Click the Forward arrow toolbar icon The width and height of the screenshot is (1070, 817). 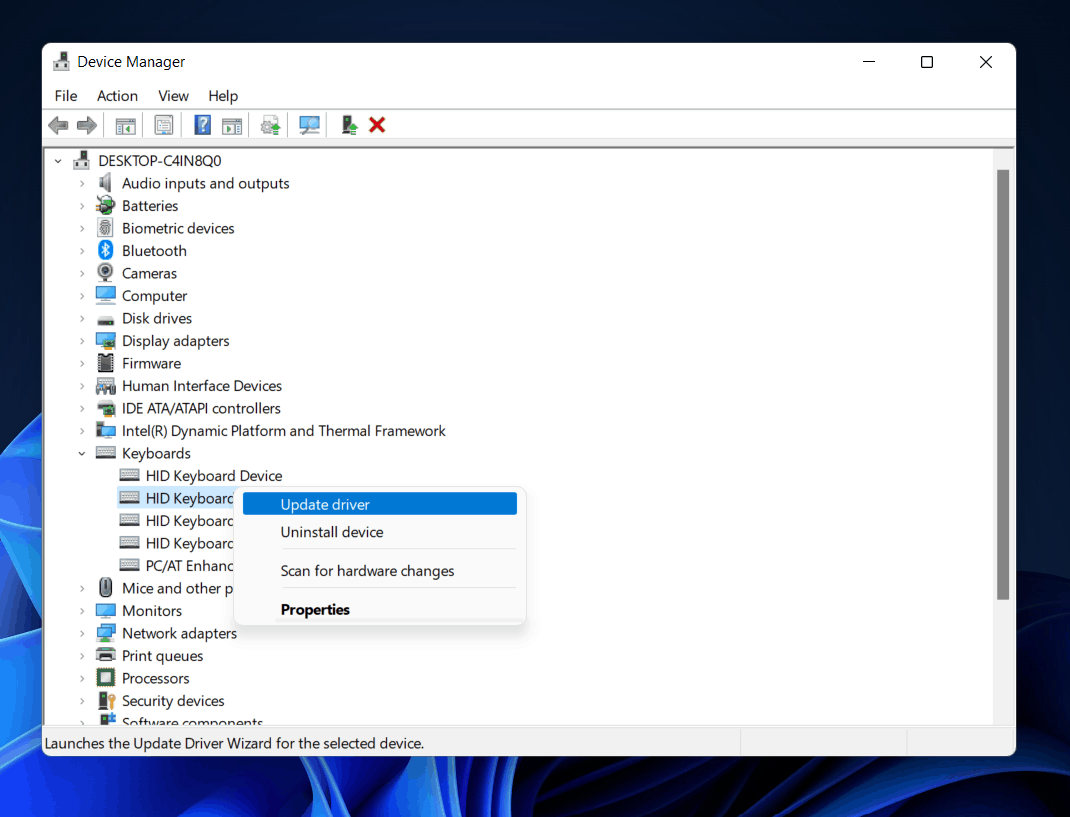click(x=87, y=125)
